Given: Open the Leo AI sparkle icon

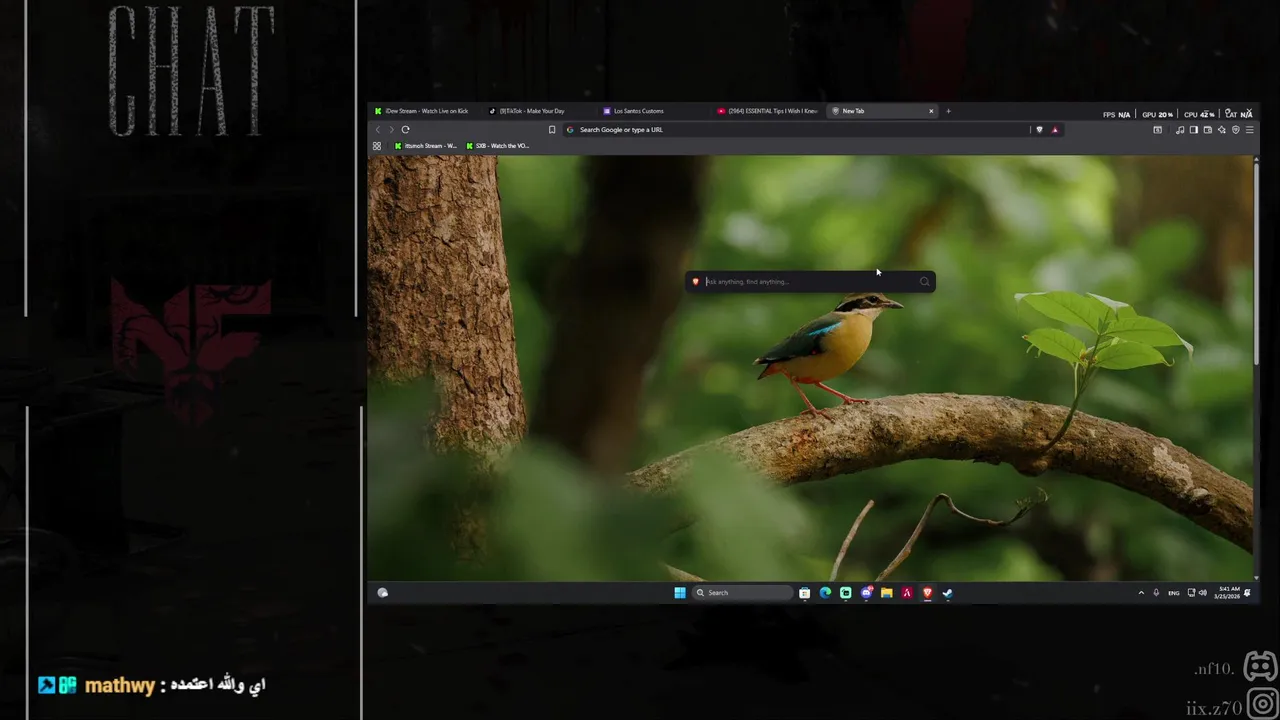Looking at the screenshot, I should point(1221,130).
